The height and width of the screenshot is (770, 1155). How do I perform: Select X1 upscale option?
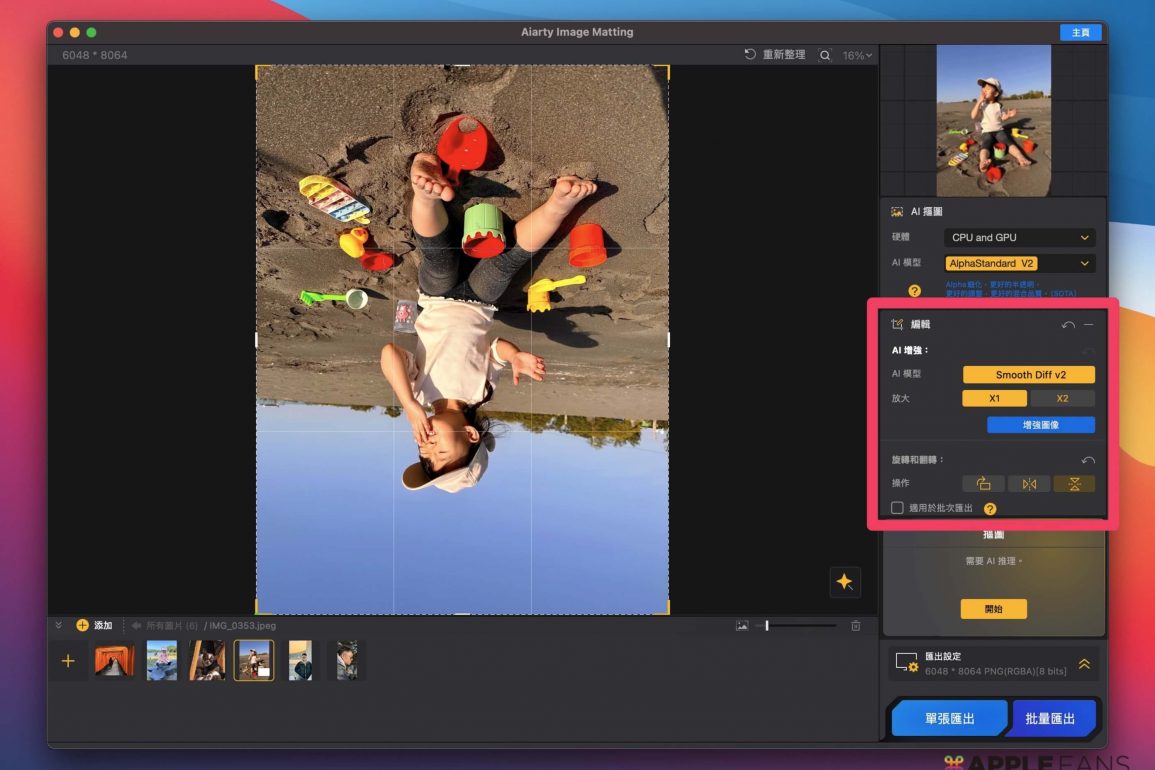(994, 398)
